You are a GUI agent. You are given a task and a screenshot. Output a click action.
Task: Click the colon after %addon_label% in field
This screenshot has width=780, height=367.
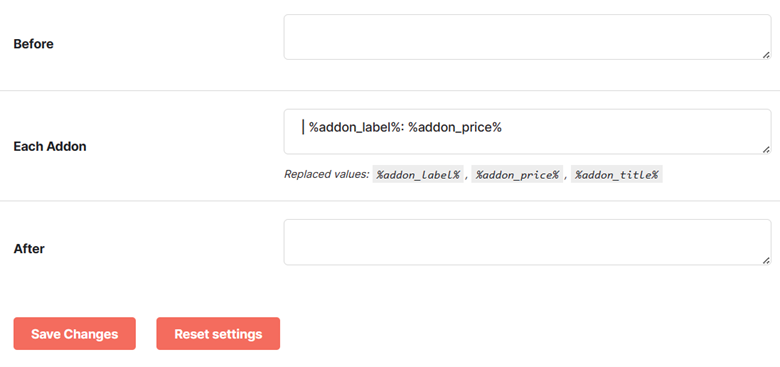click(x=403, y=128)
